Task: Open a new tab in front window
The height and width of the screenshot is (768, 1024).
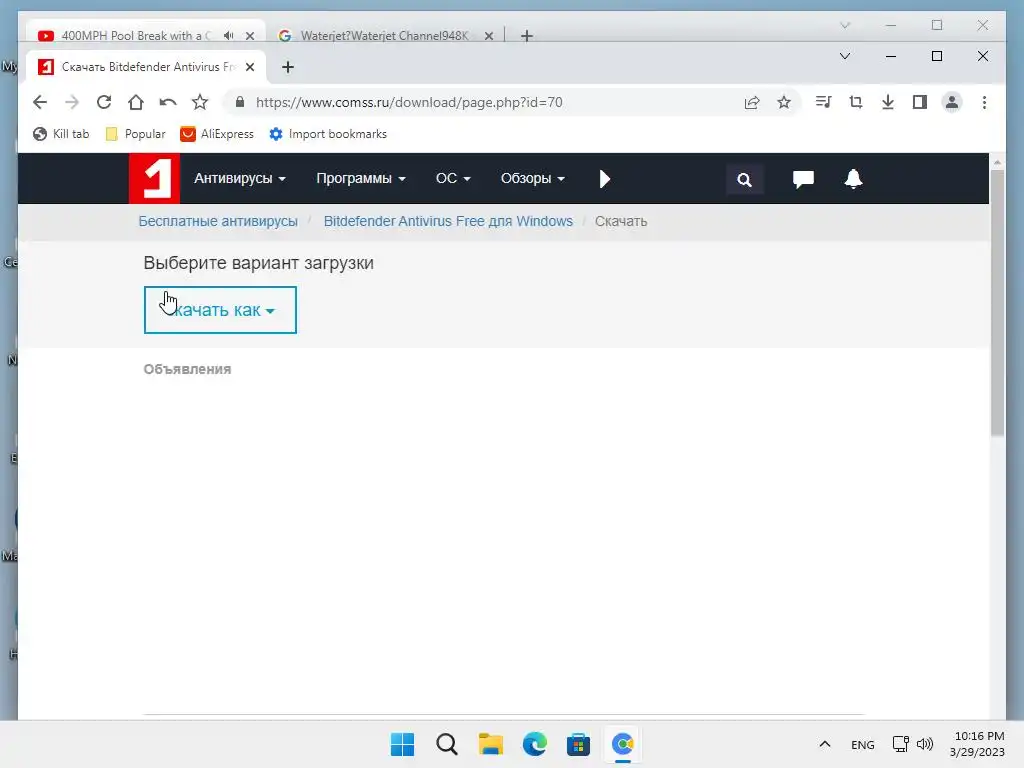Action: tap(288, 67)
